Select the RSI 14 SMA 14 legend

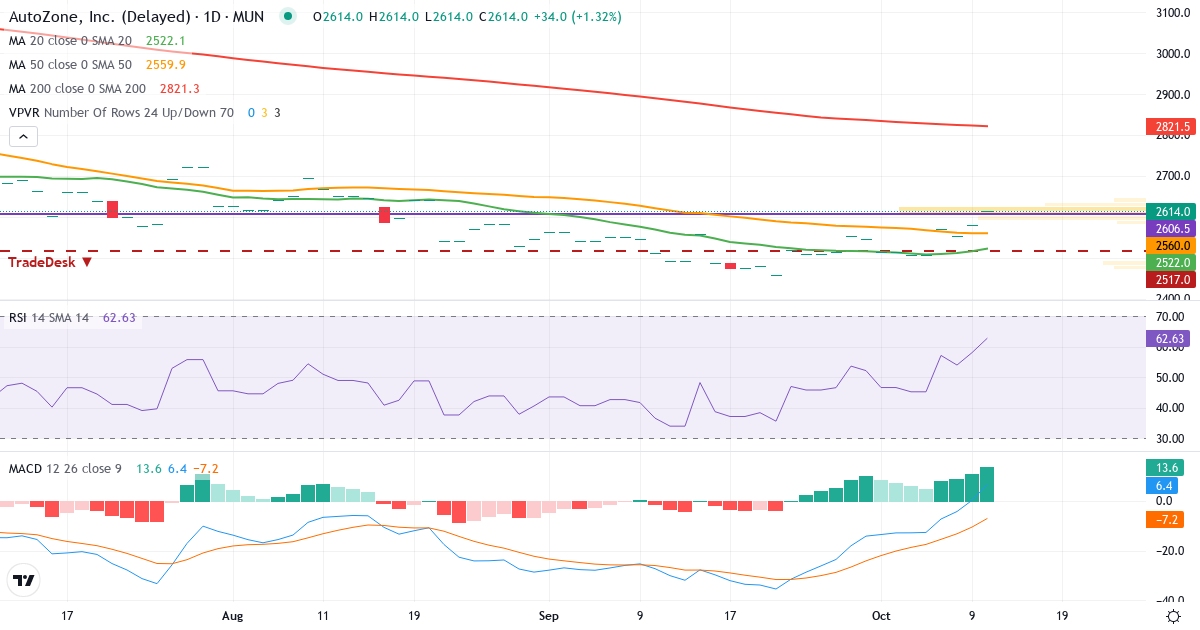pyautogui.click(x=49, y=318)
